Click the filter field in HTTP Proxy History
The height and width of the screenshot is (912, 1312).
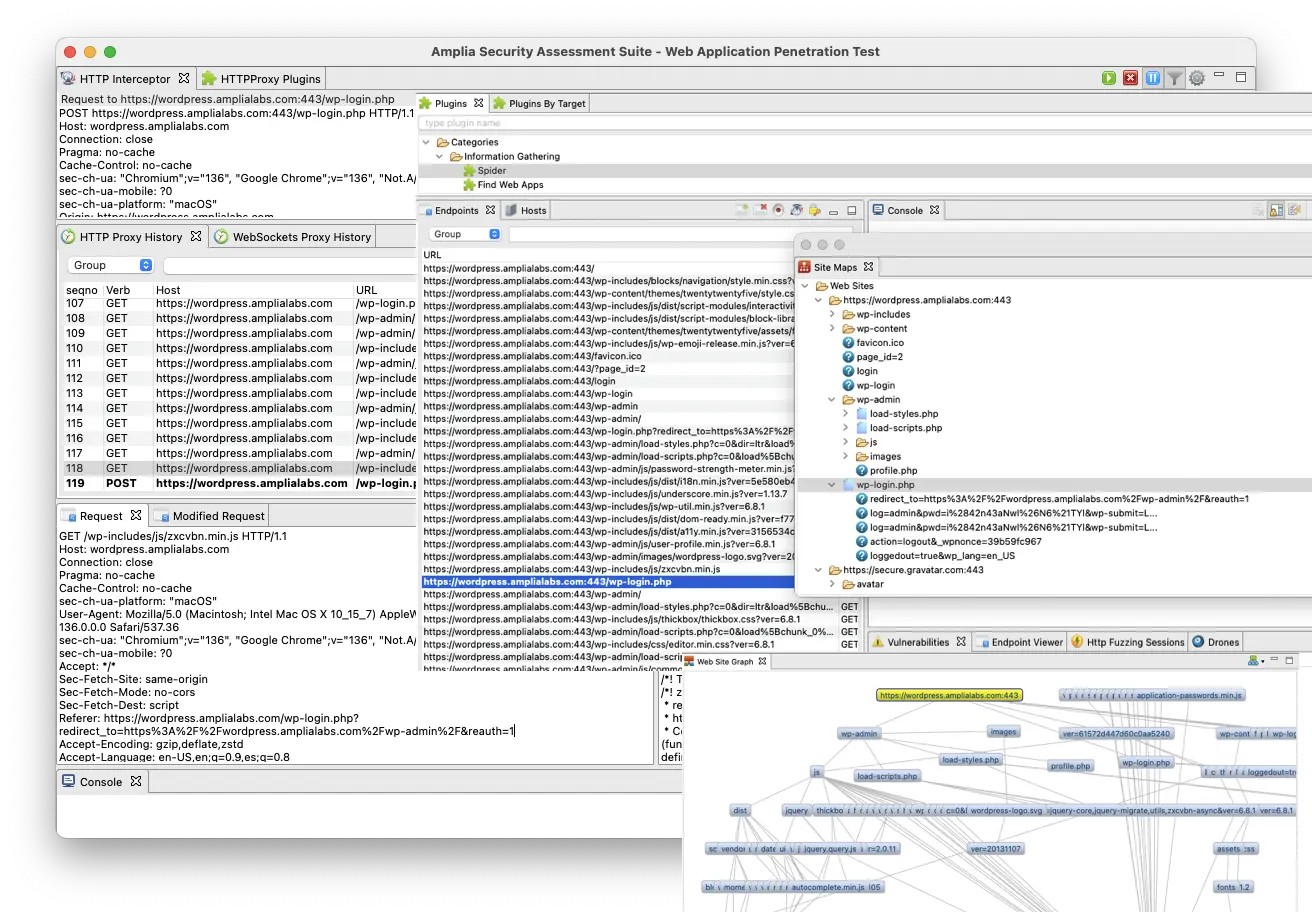coord(288,265)
